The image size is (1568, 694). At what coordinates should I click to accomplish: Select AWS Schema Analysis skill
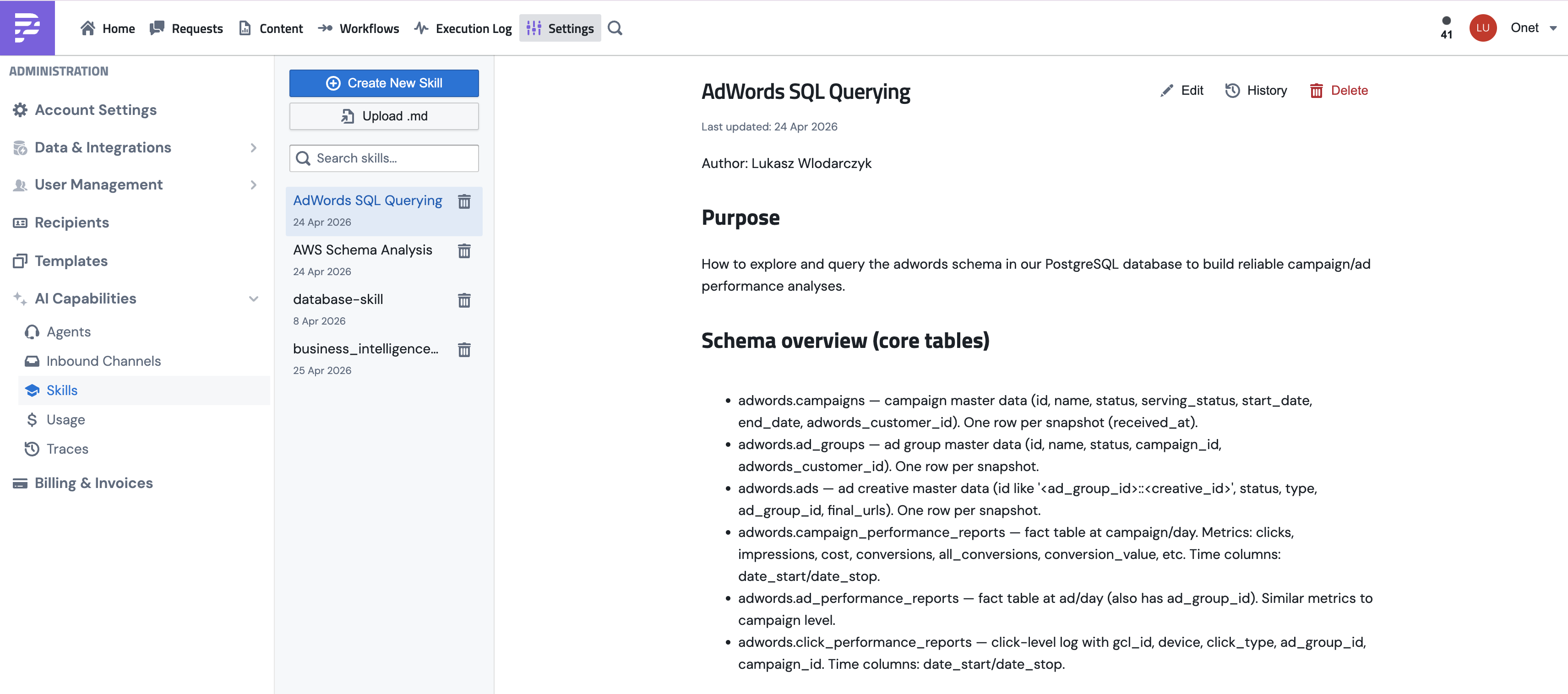(384, 260)
